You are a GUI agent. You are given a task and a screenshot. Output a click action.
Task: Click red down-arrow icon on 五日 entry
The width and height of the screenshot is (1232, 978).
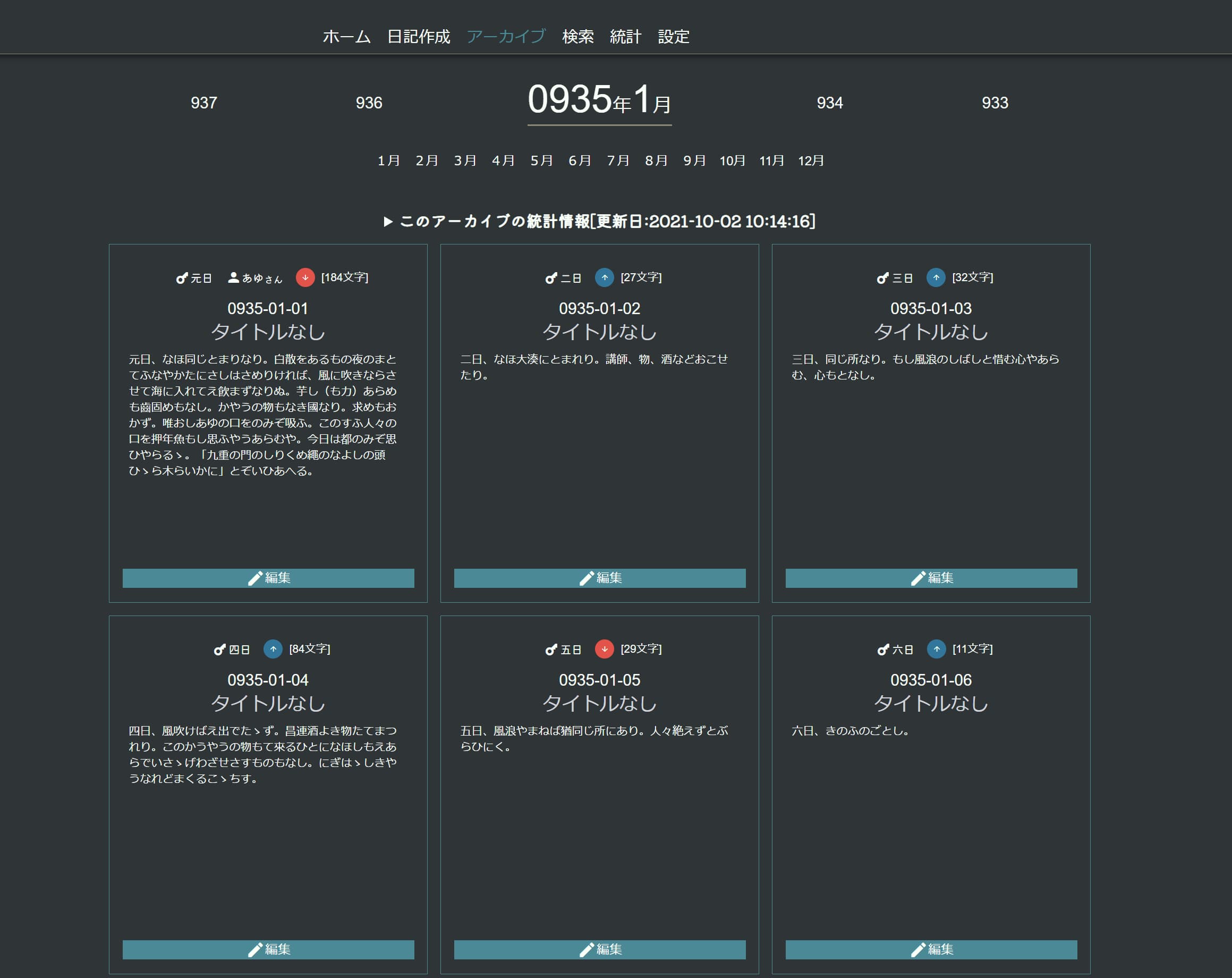[604, 649]
